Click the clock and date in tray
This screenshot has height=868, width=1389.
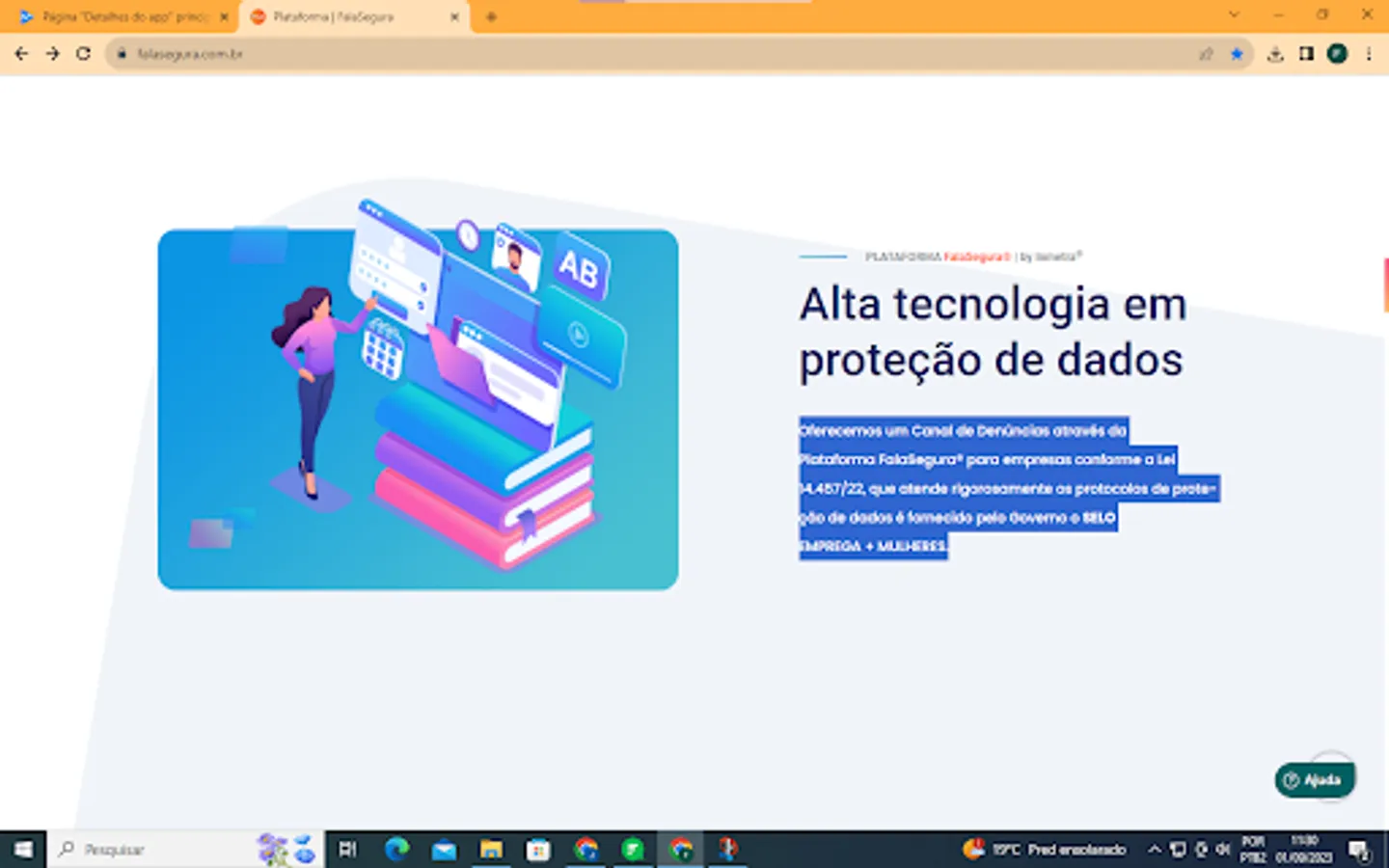(1304, 849)
